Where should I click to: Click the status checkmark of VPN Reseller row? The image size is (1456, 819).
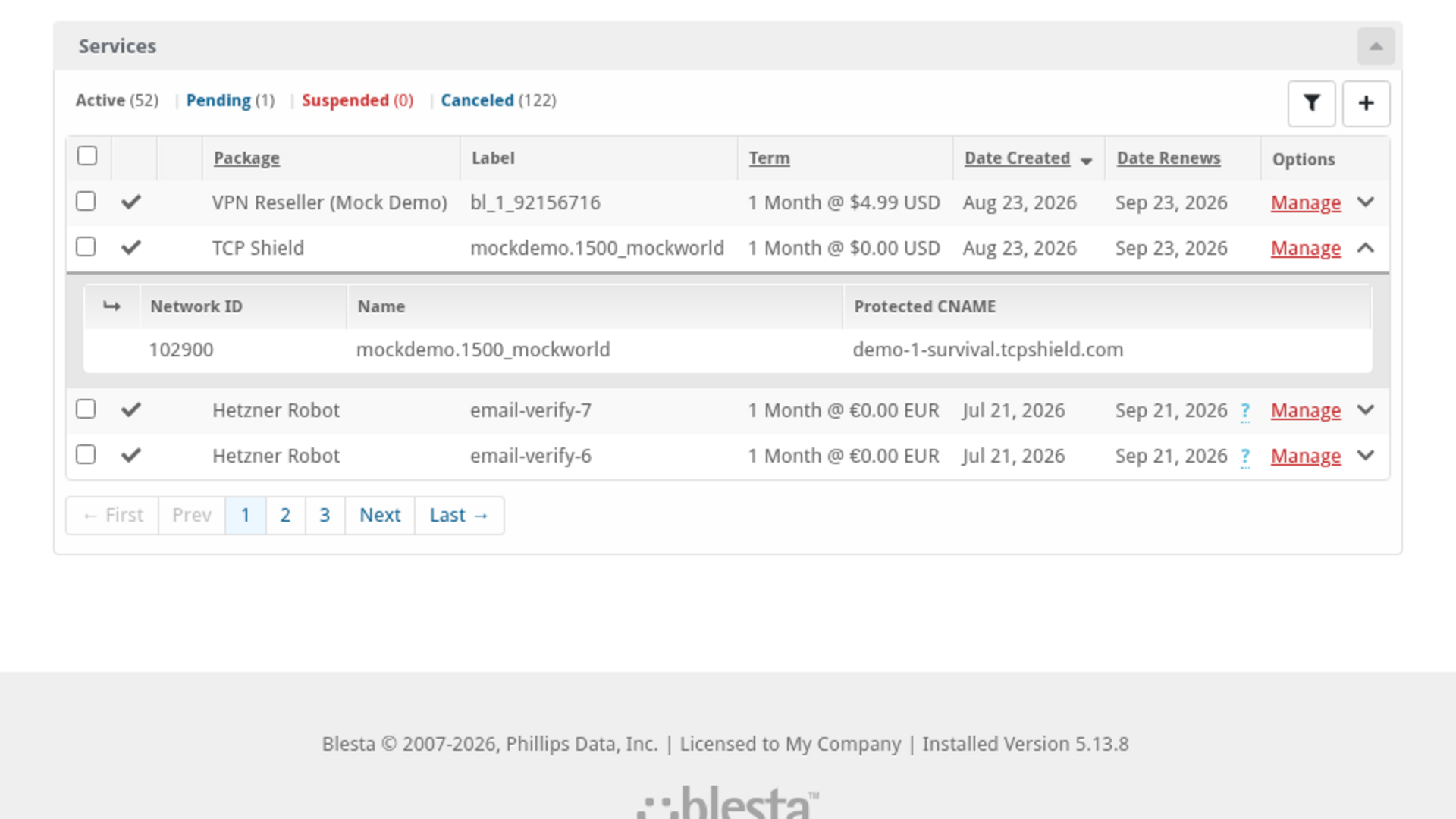point(131,202)
